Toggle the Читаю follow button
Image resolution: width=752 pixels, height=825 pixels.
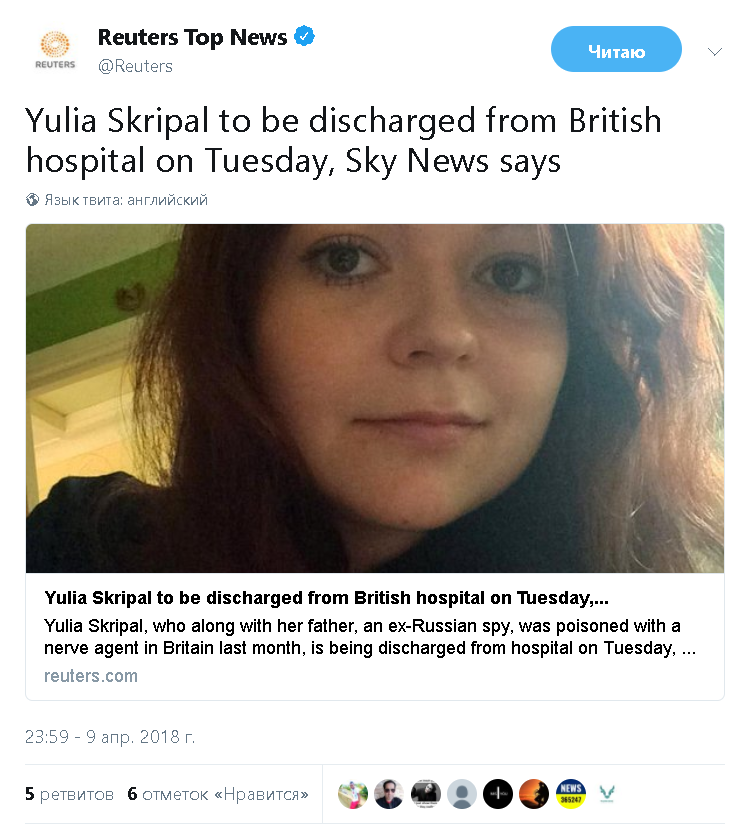(616, 49)
